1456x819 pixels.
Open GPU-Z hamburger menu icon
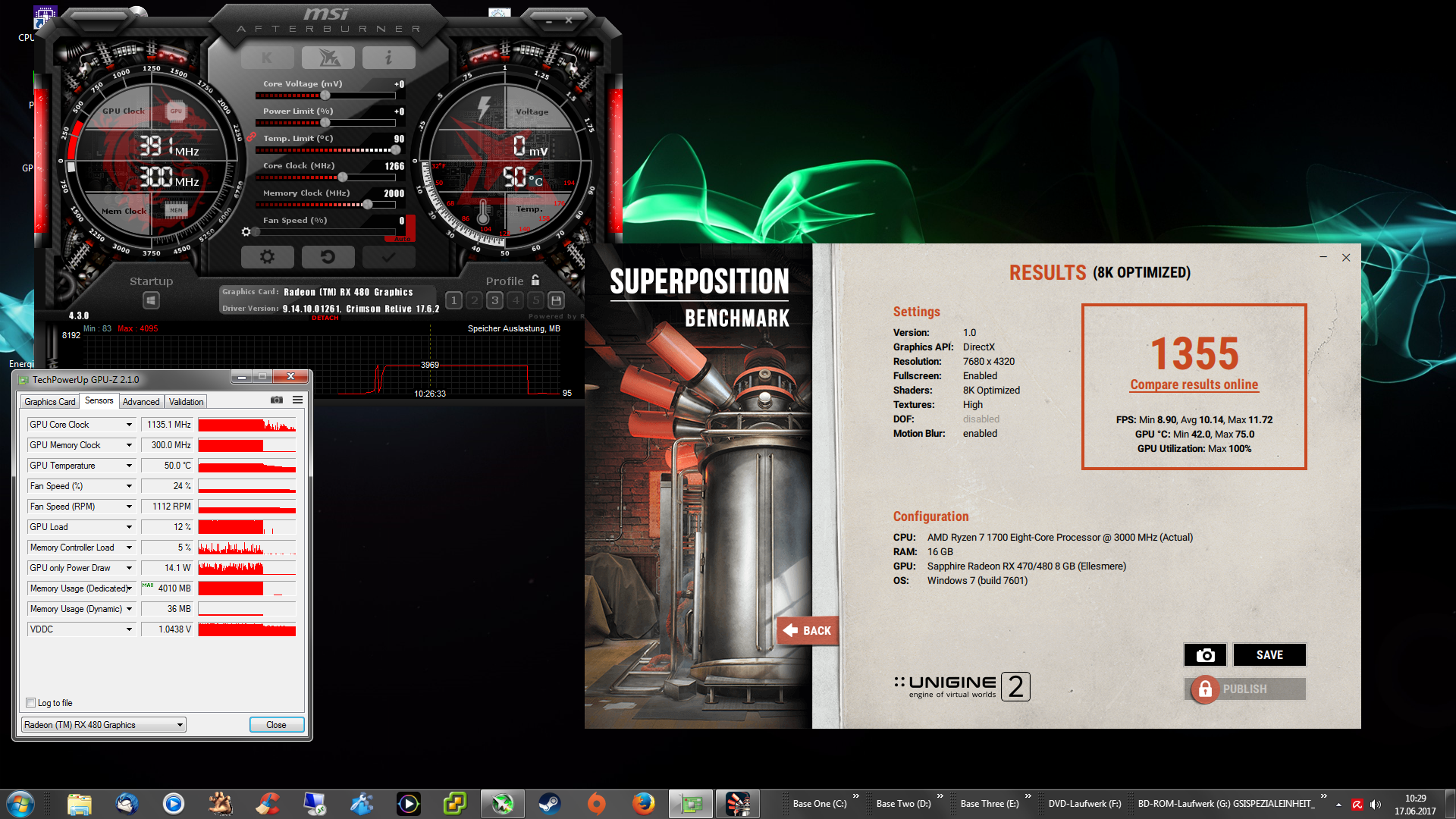pyautogui.click(x=298, y=400)
